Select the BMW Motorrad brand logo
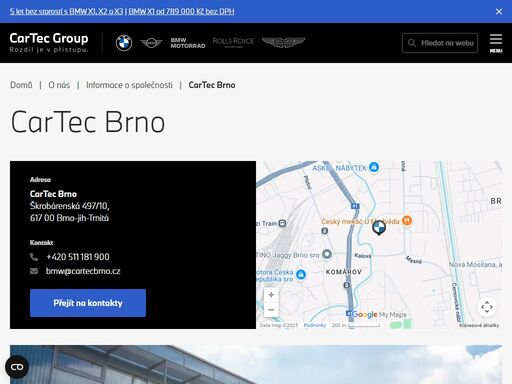Viewport: 512px width, 384px height. (188, 43)
